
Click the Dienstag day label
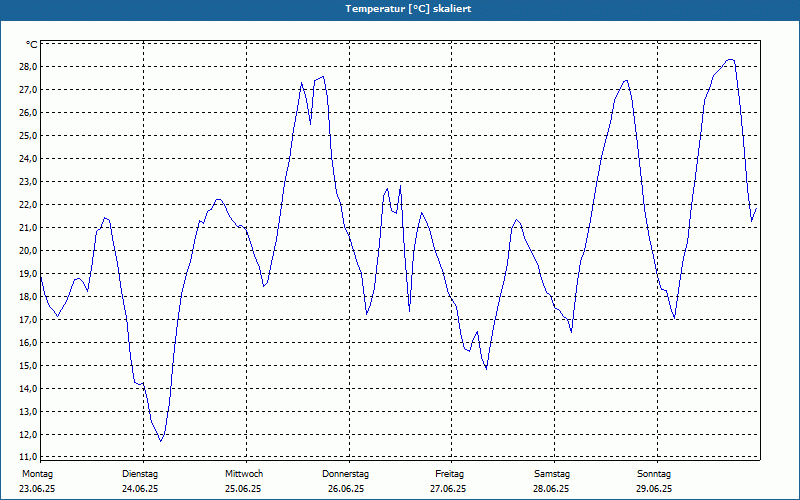(140, 474)
